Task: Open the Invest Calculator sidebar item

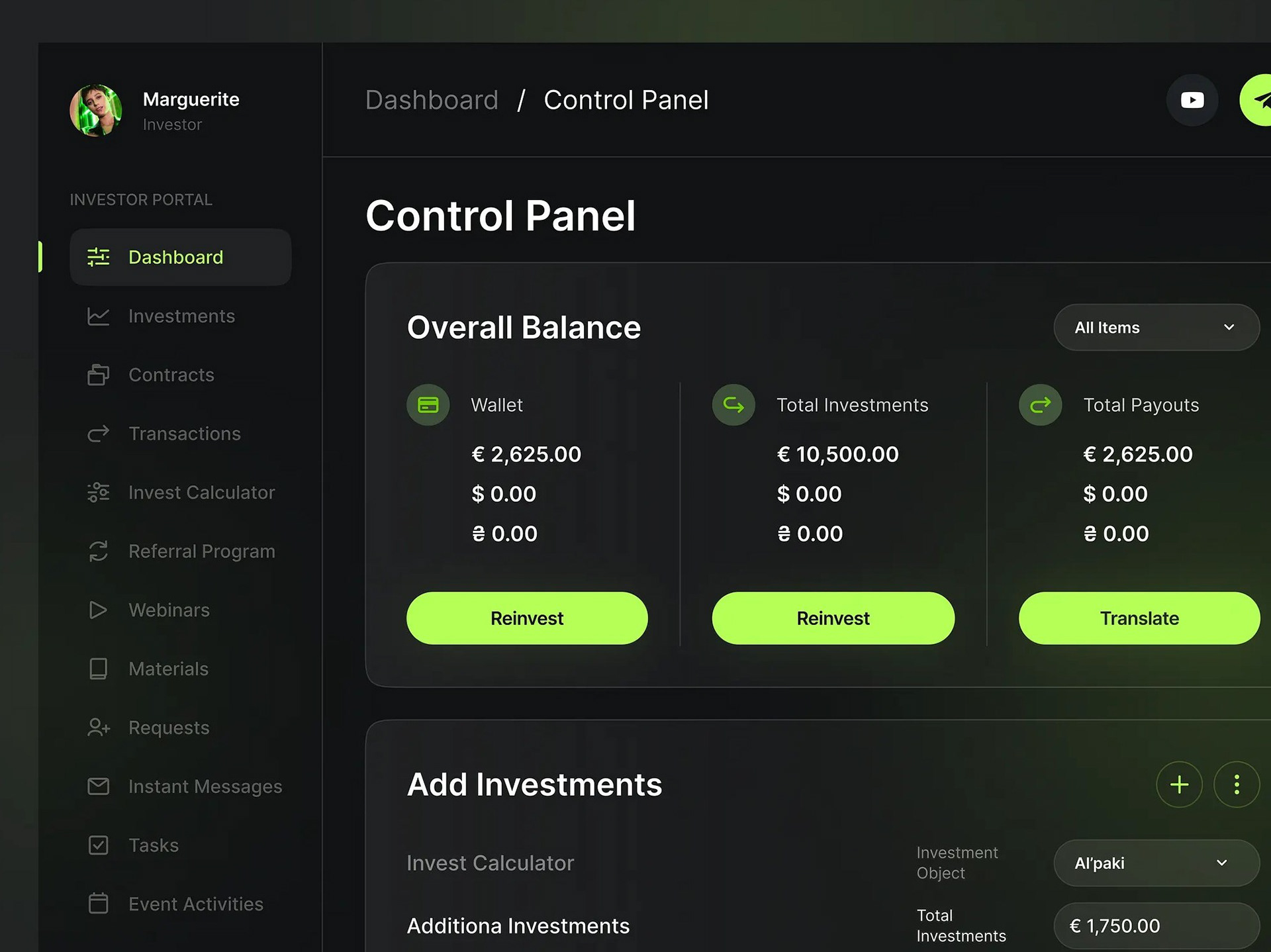Action: (x=201, y=493)
